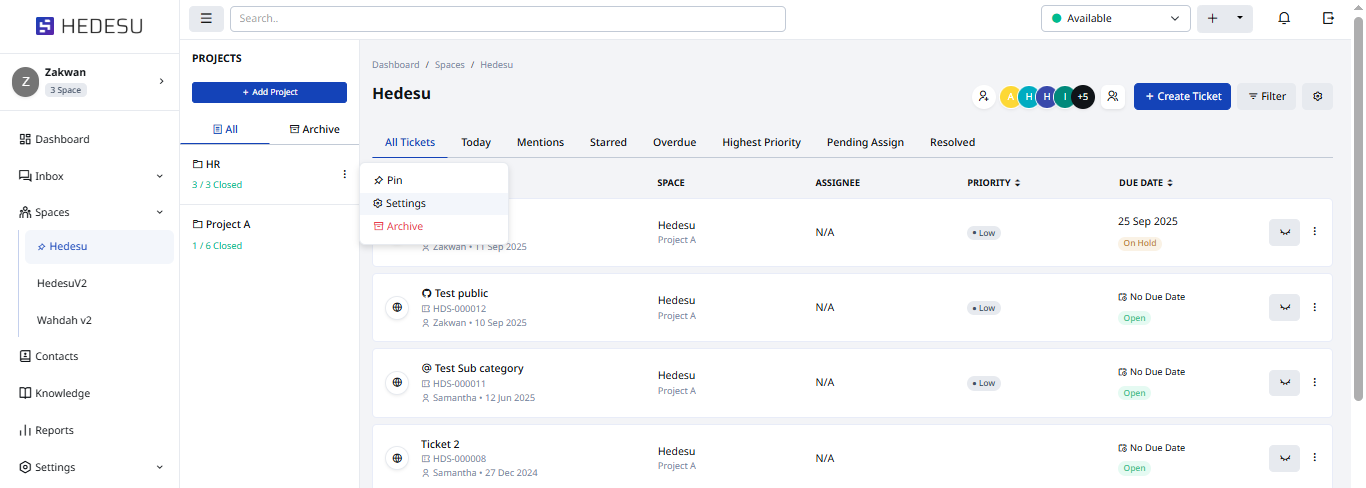Screen dimensions: 1366x488
Task: Click the add member icon before avatars
Action: (x=983, y=97)
